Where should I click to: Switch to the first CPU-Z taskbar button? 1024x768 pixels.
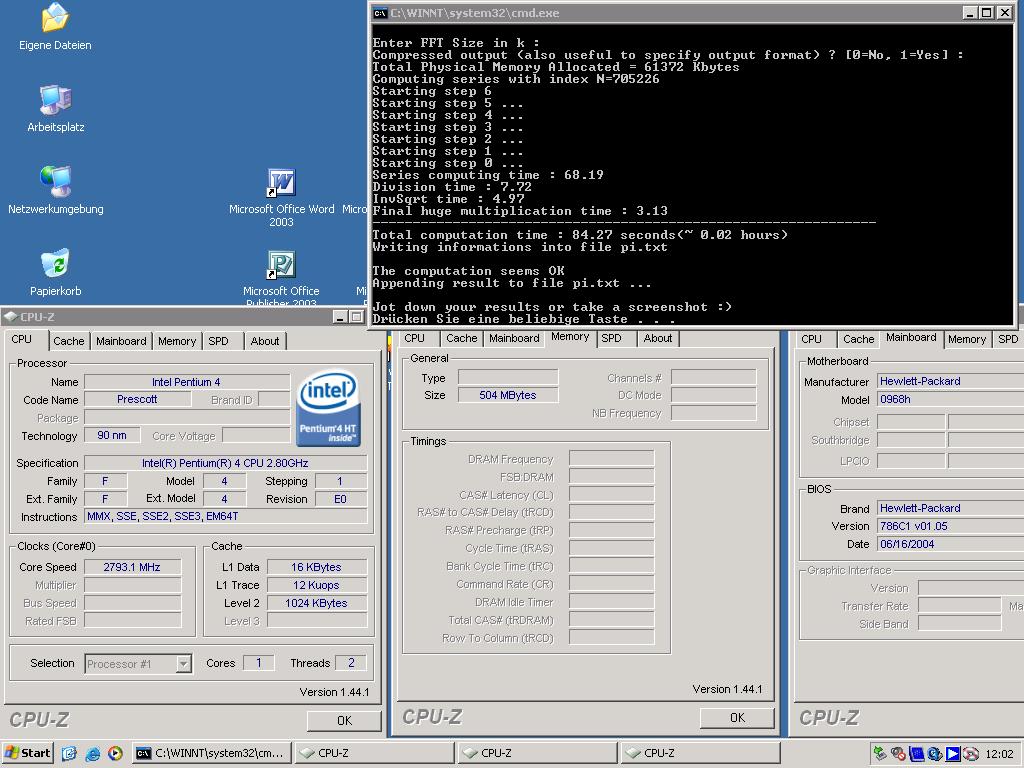374,753
